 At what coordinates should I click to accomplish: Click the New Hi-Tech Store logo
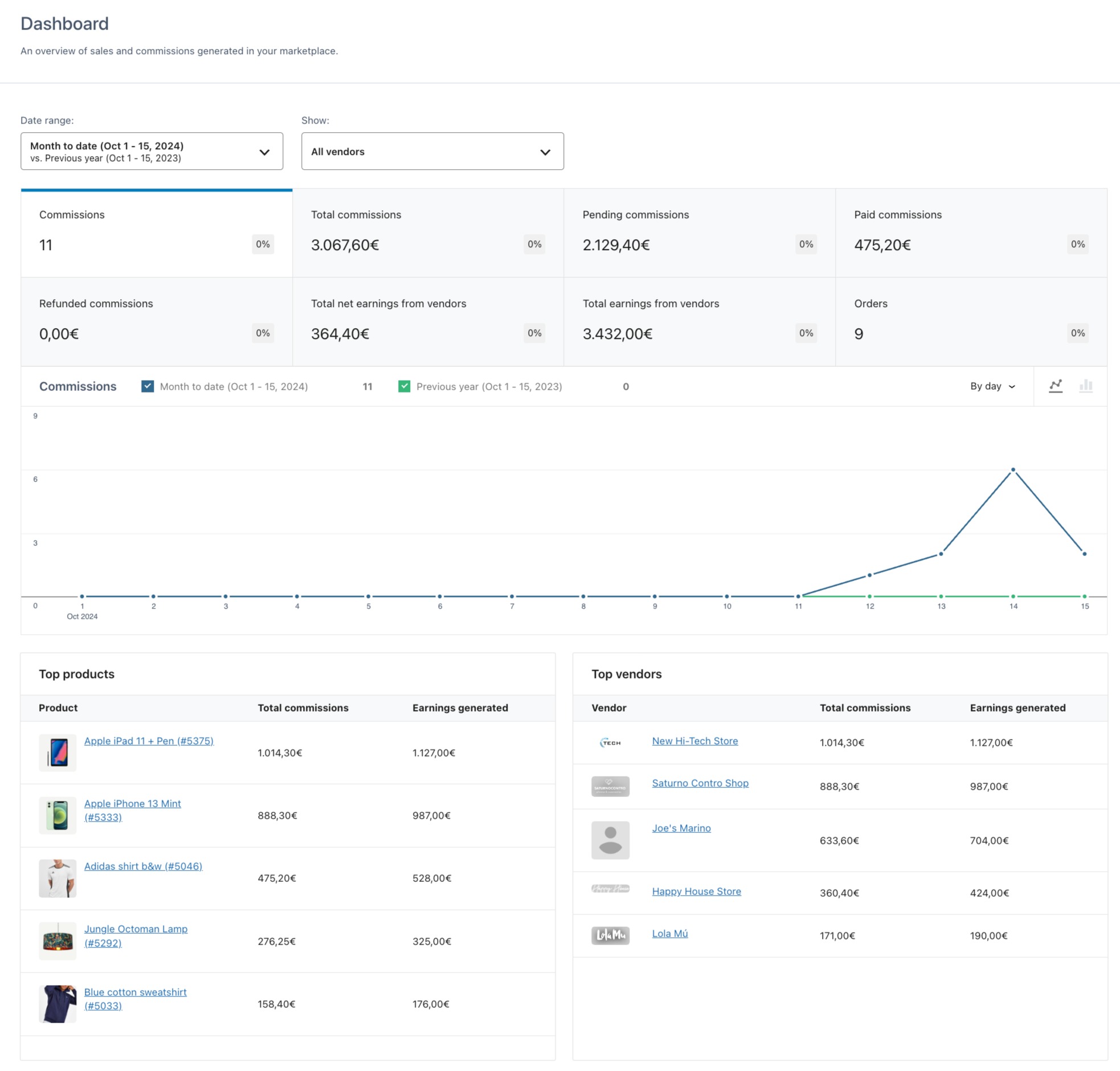pos(610,742)
